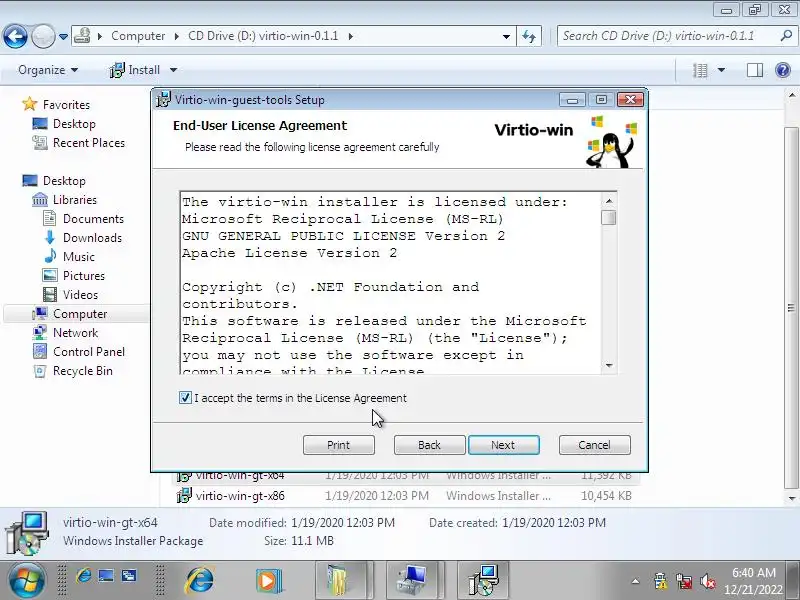The width and height of the screenshot is (800, 600).
Task: Show hidden tray icons arrow
Action: (x=635, y=581)
